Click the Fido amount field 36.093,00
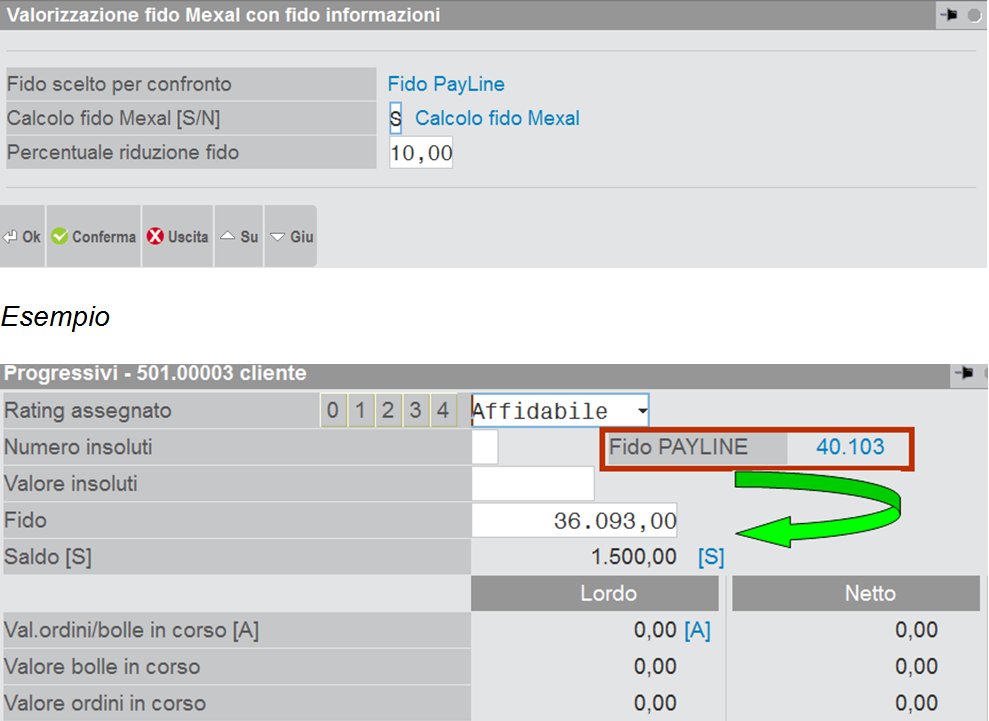The image size is (989, 721). pyautogui.click(x=574, y=521)
